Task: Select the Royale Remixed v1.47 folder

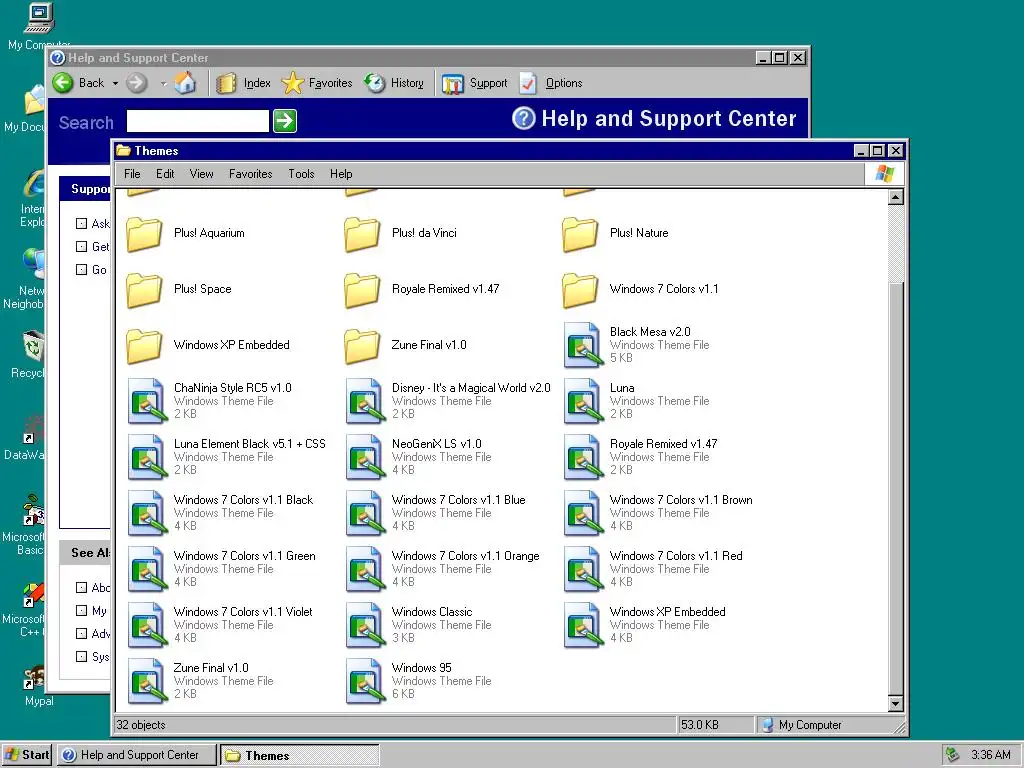Action: [422, 290]
